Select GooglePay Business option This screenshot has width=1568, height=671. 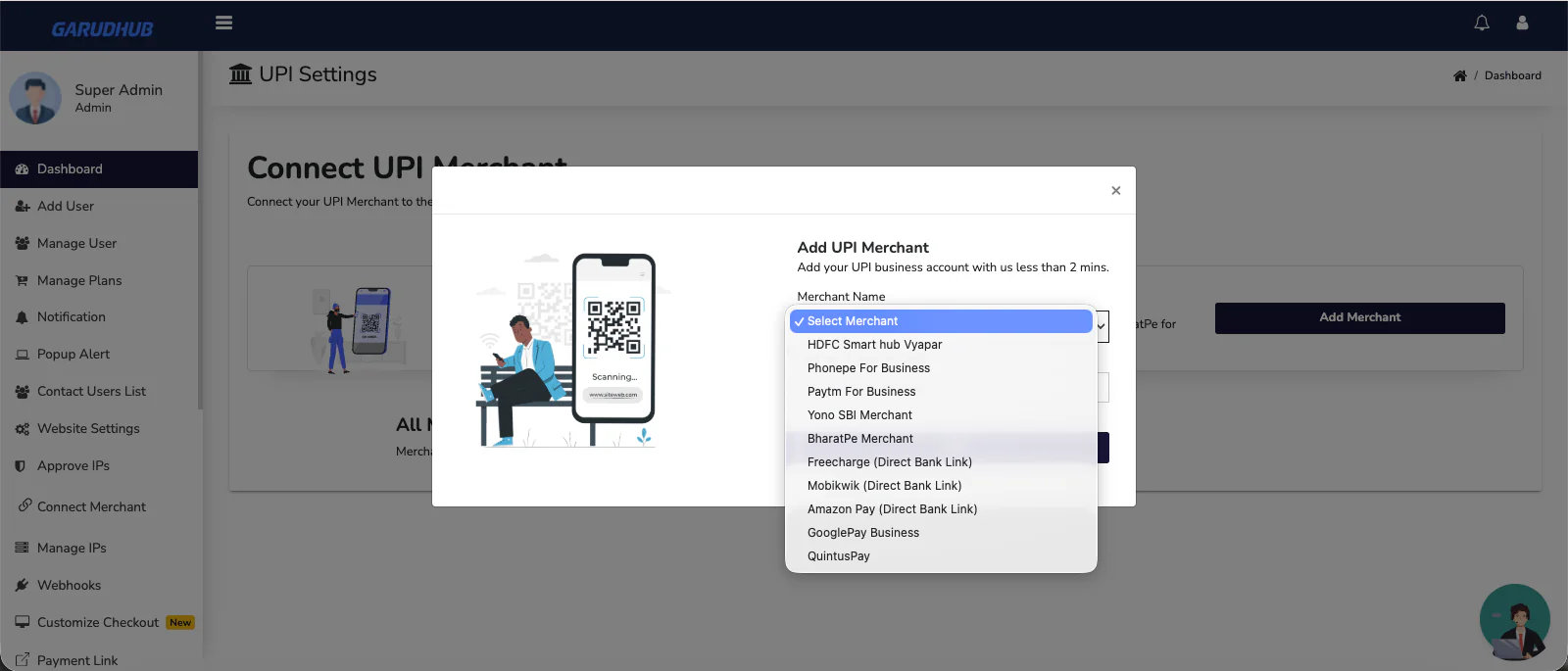[x=862, y=533]
